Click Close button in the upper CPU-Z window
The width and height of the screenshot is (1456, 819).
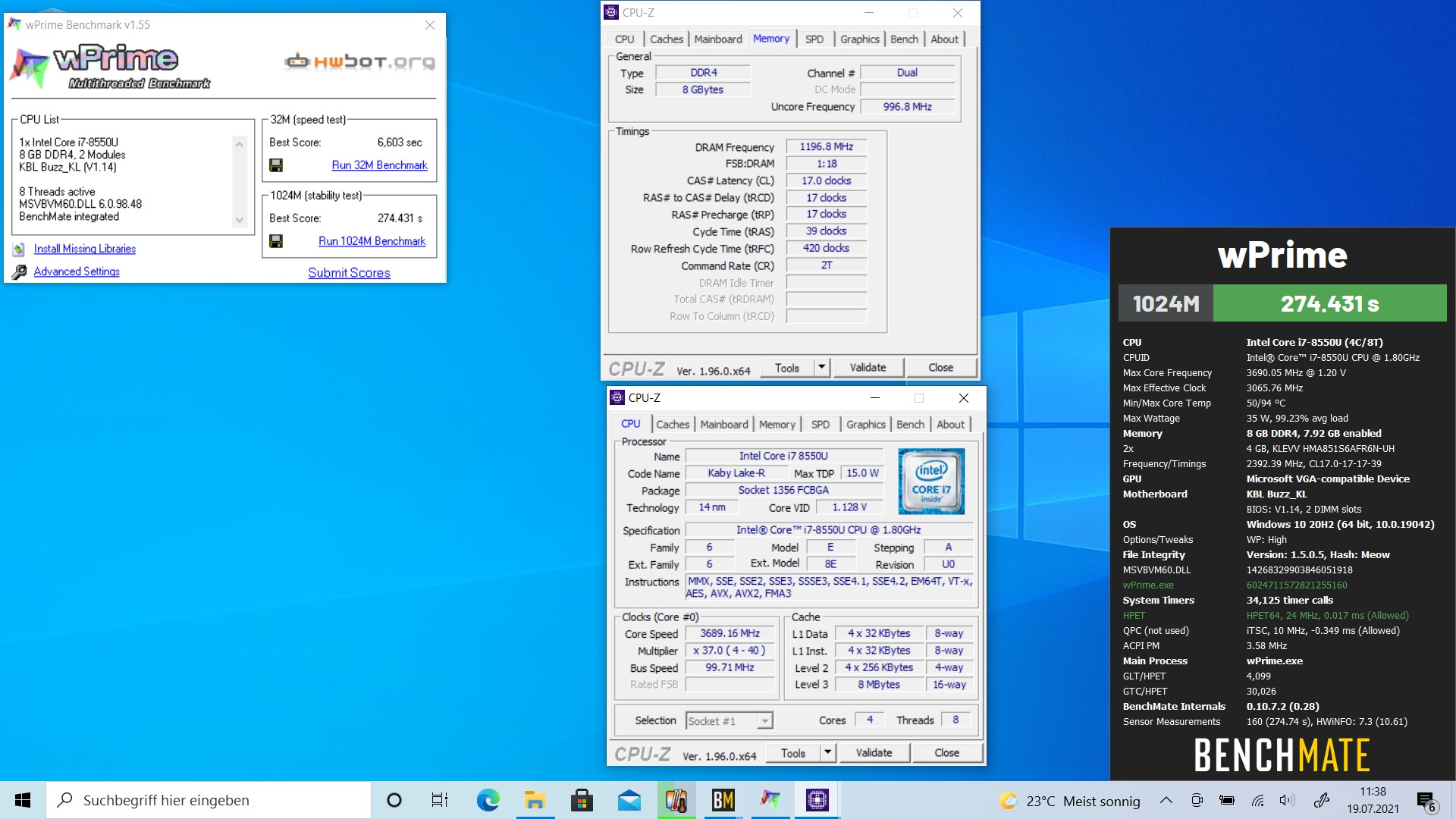941,368
